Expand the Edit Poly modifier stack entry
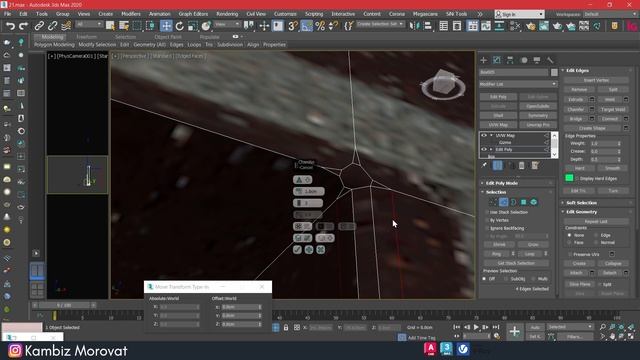The width and height of the screenshot is (640, 360). pos(491,149)
